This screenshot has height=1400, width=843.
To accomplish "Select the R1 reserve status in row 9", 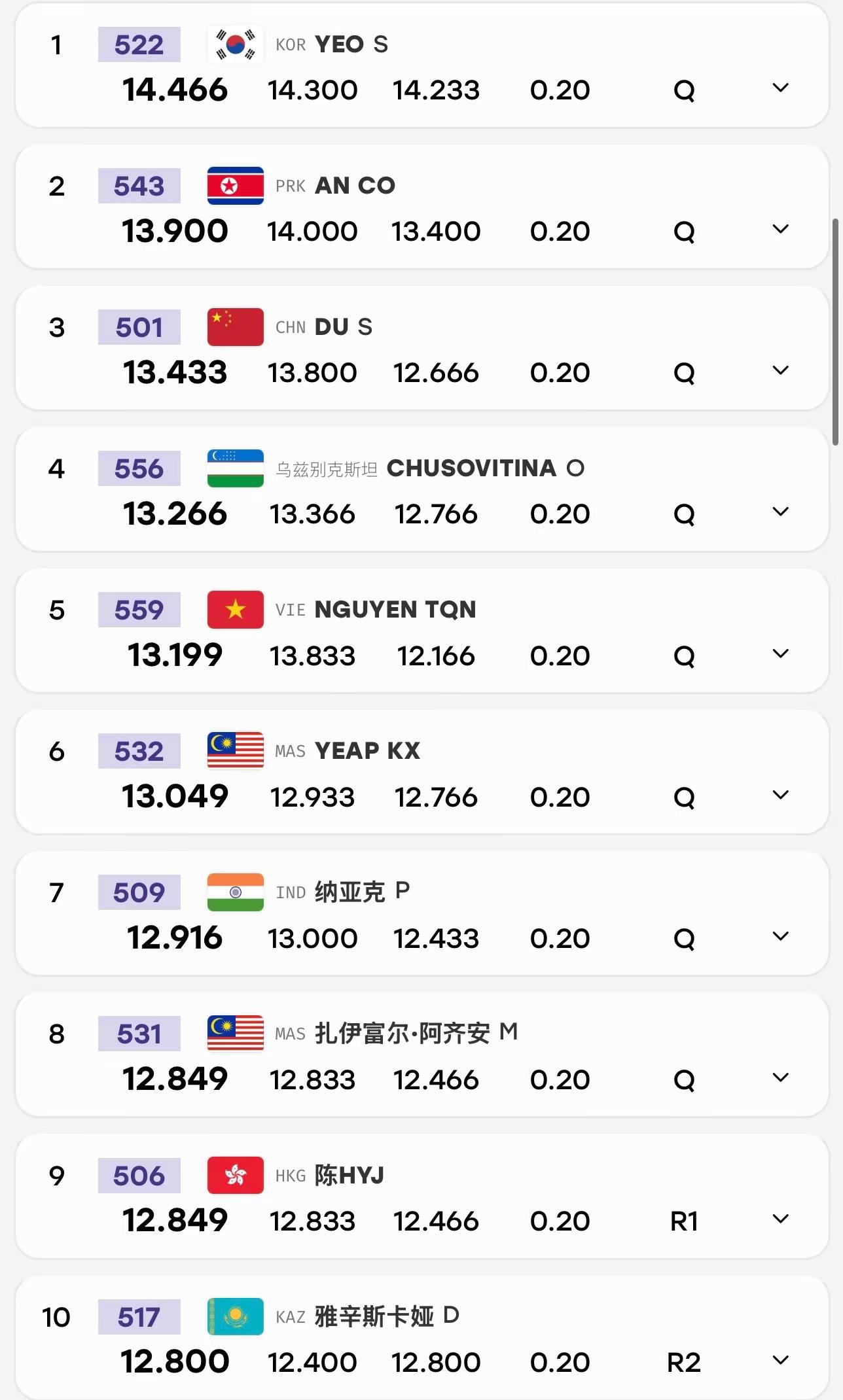I will (684, 1221).
